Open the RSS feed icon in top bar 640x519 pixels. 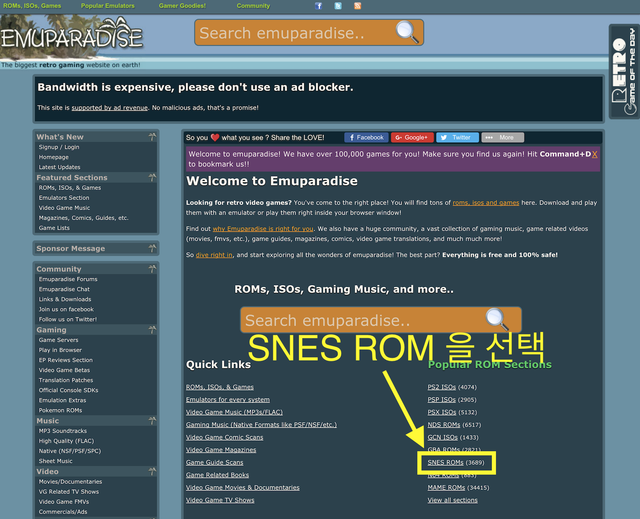click(x=358, y=6)
